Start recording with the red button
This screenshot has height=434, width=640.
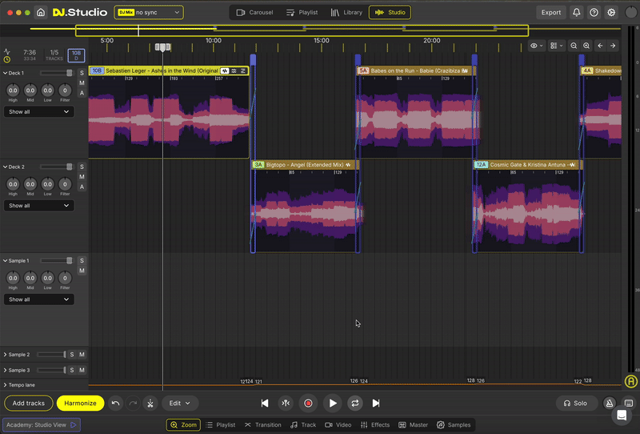coord(308,403)
